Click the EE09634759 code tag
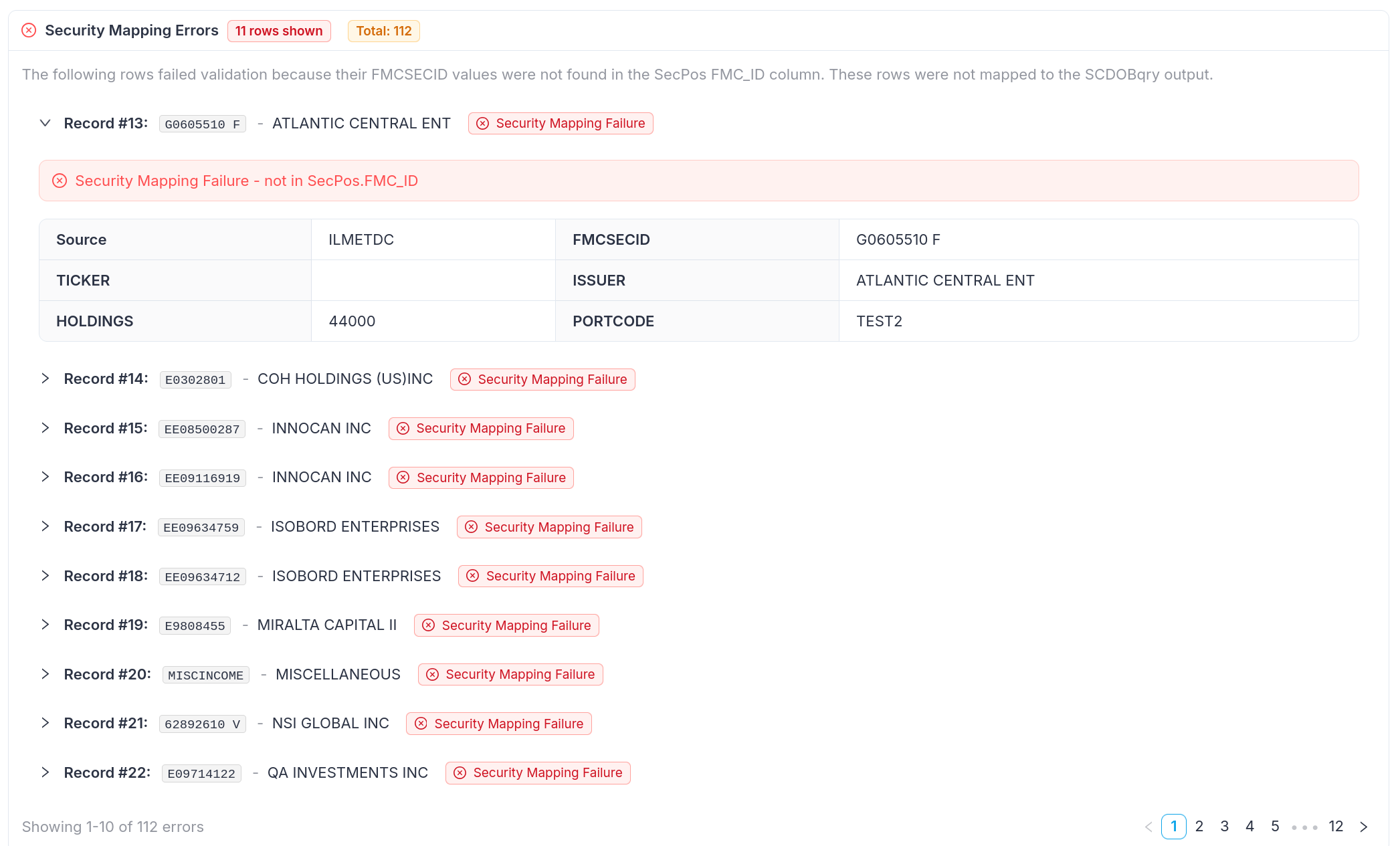 pos(201,527)
